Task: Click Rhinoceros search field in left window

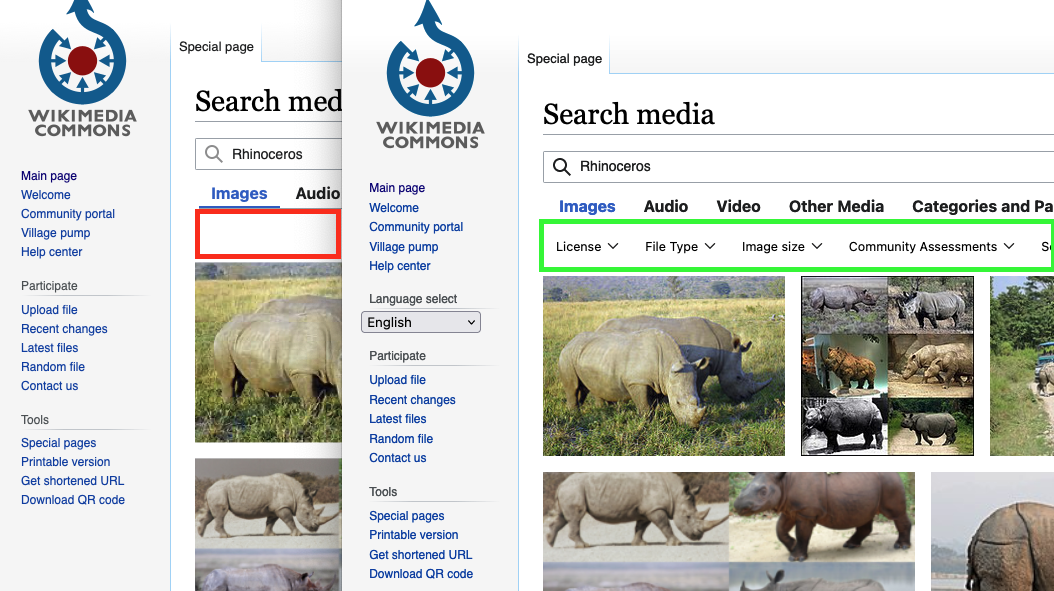Action: [x=268, y=154]
